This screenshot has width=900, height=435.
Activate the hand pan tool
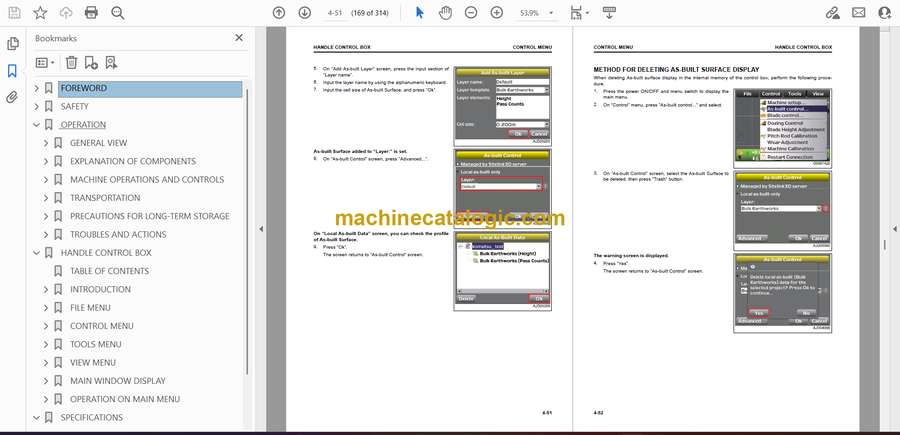[445, 13]
